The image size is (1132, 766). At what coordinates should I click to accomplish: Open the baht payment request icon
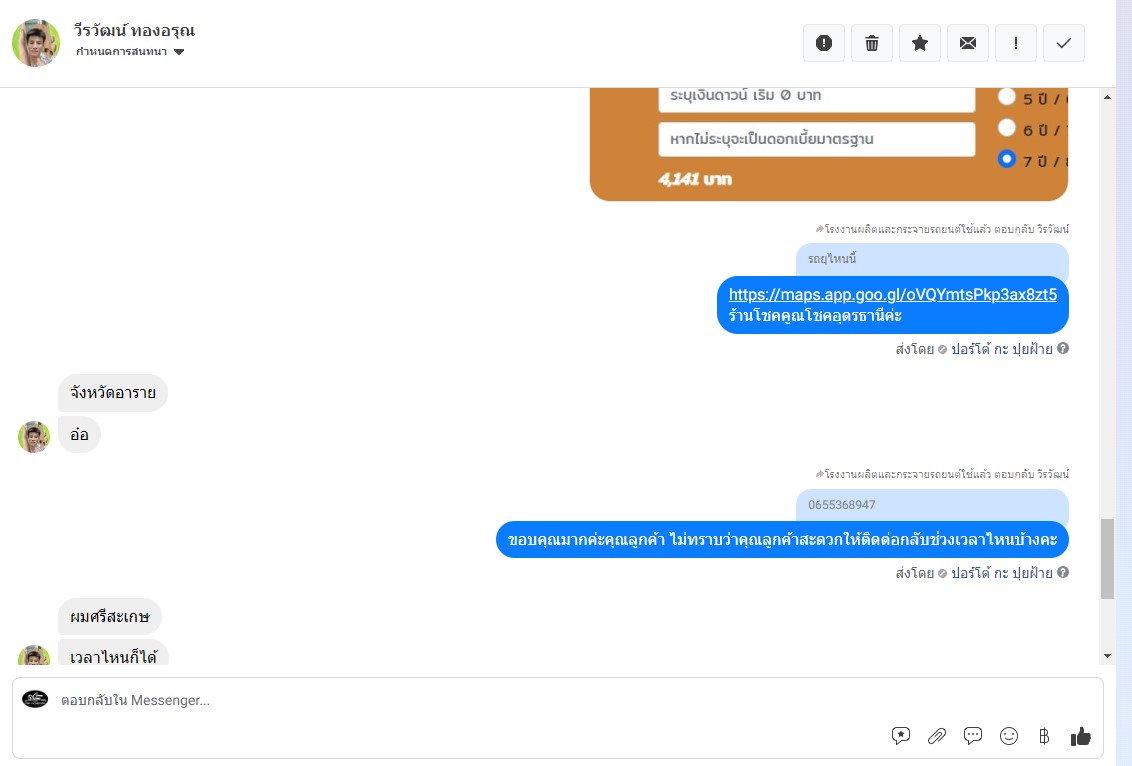pos(1044,736)
